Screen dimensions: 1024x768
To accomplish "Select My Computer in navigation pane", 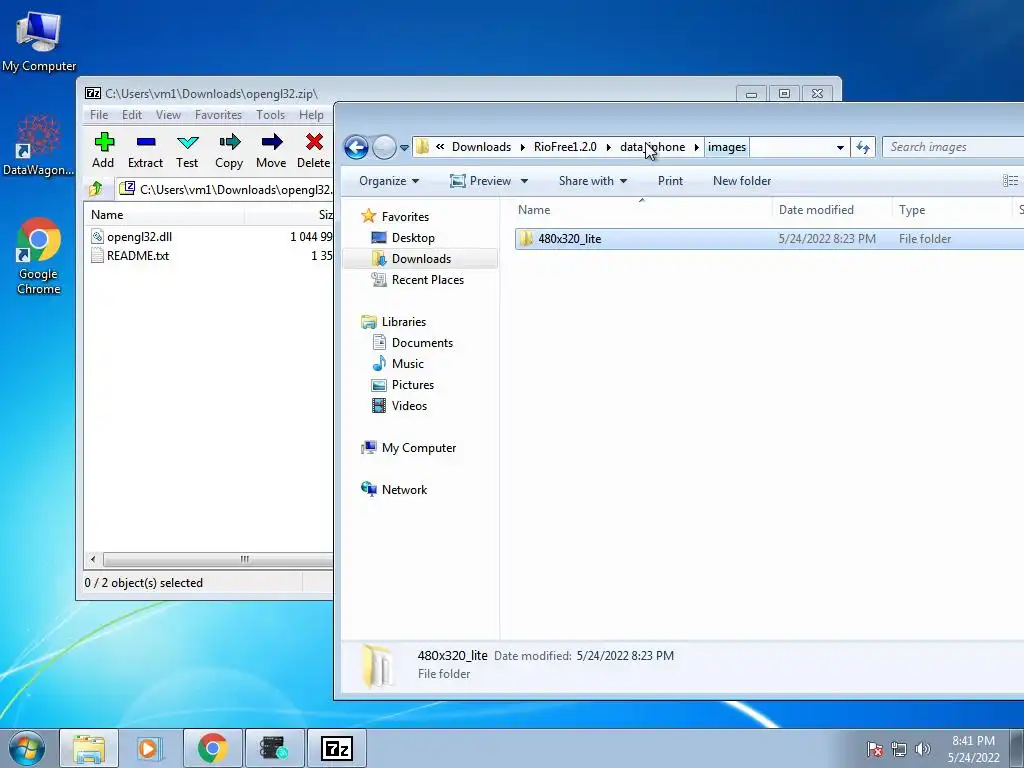I will coord(419,447).
